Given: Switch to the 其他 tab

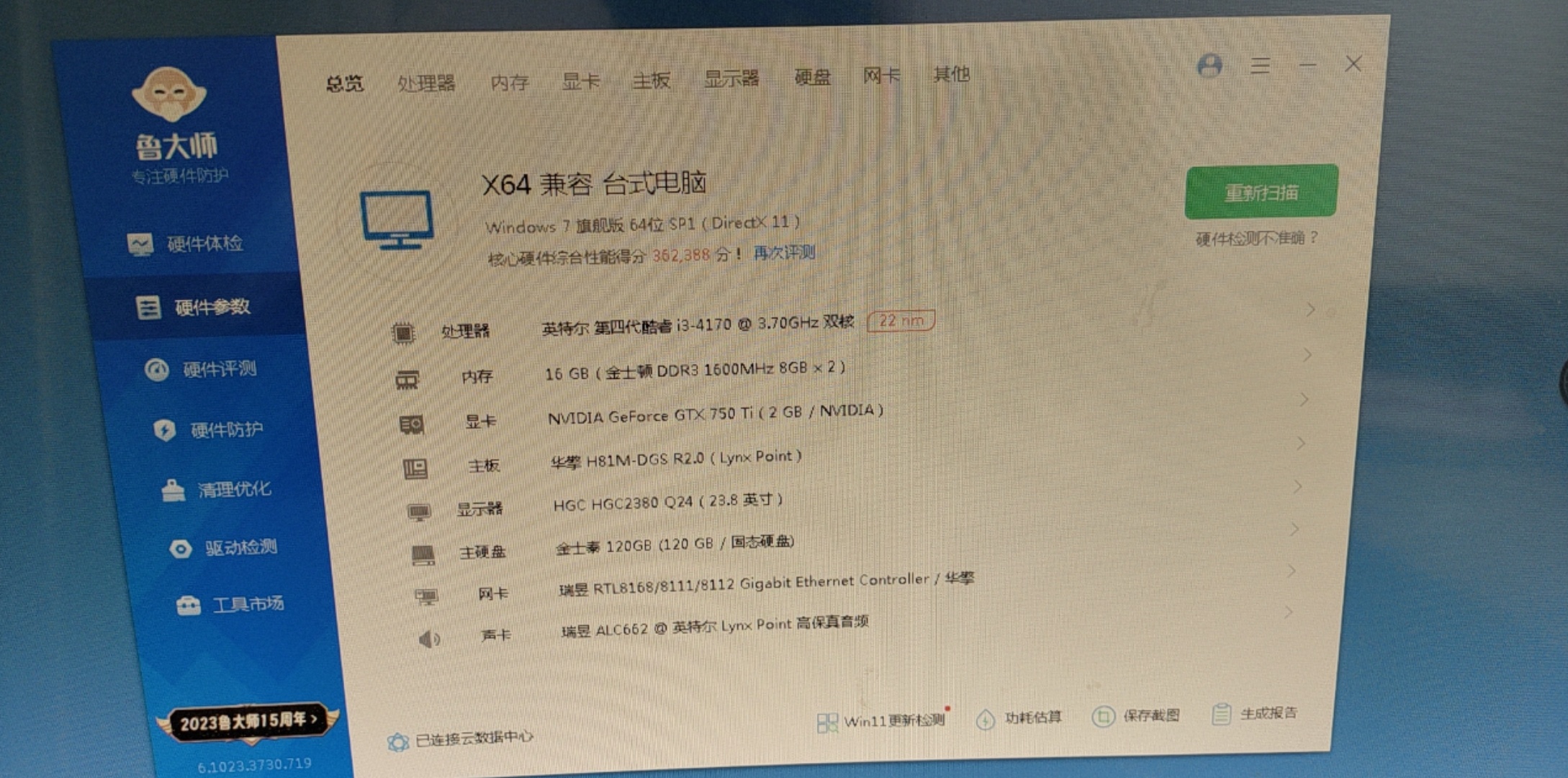Looking at the screenshot, I should [x=951, y=74].
